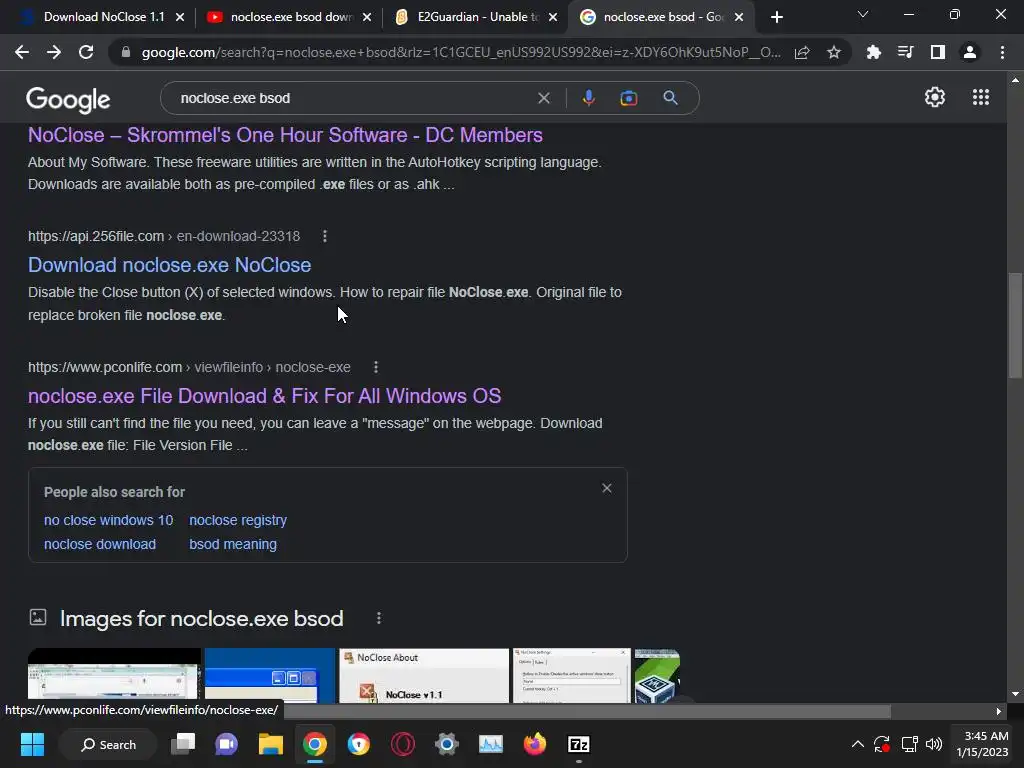Open NoClose – Skrommel's One Hour Software link
This screenshot has height=768, width=1024.
click(285, 135)
